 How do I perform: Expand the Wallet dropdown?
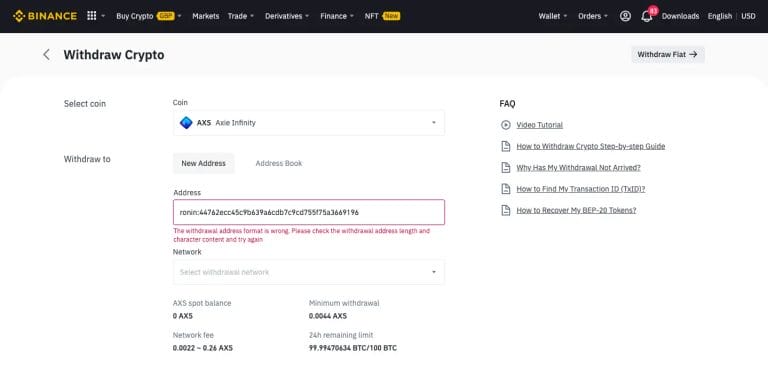[x=552, y=16]
